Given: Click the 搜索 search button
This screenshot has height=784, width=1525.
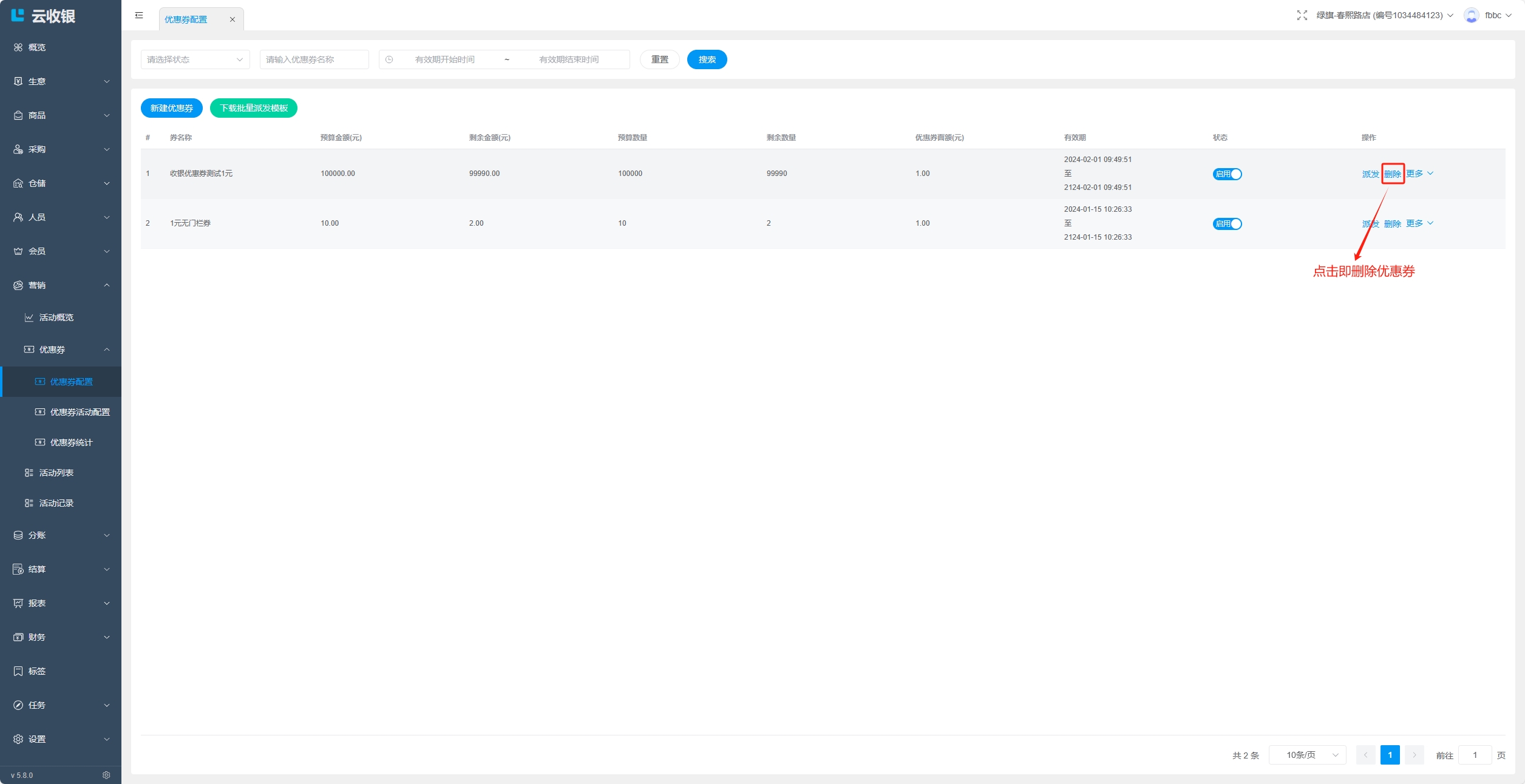Looking at the screenshot, I should 707,59.
